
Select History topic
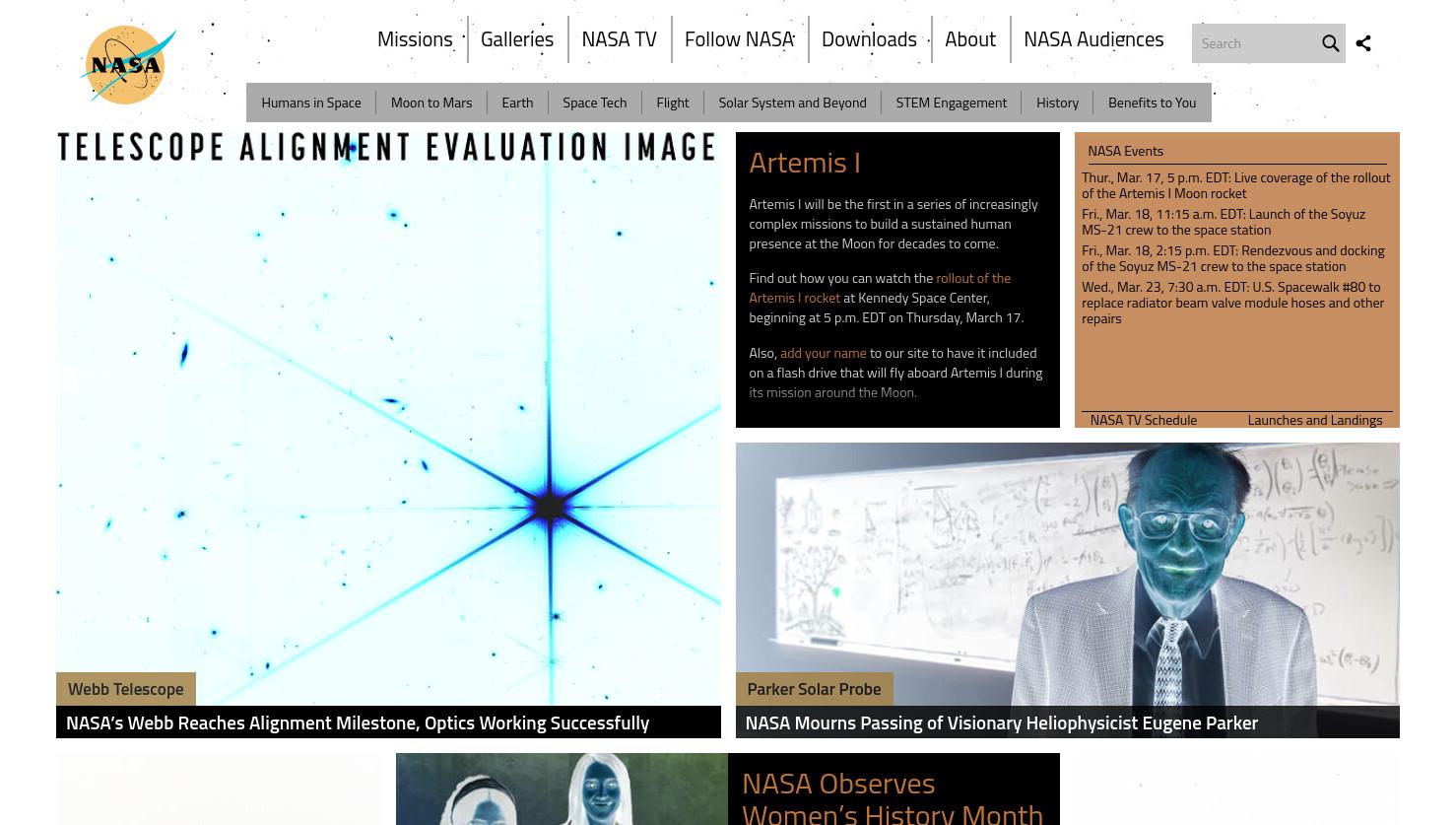[1057, 103]
